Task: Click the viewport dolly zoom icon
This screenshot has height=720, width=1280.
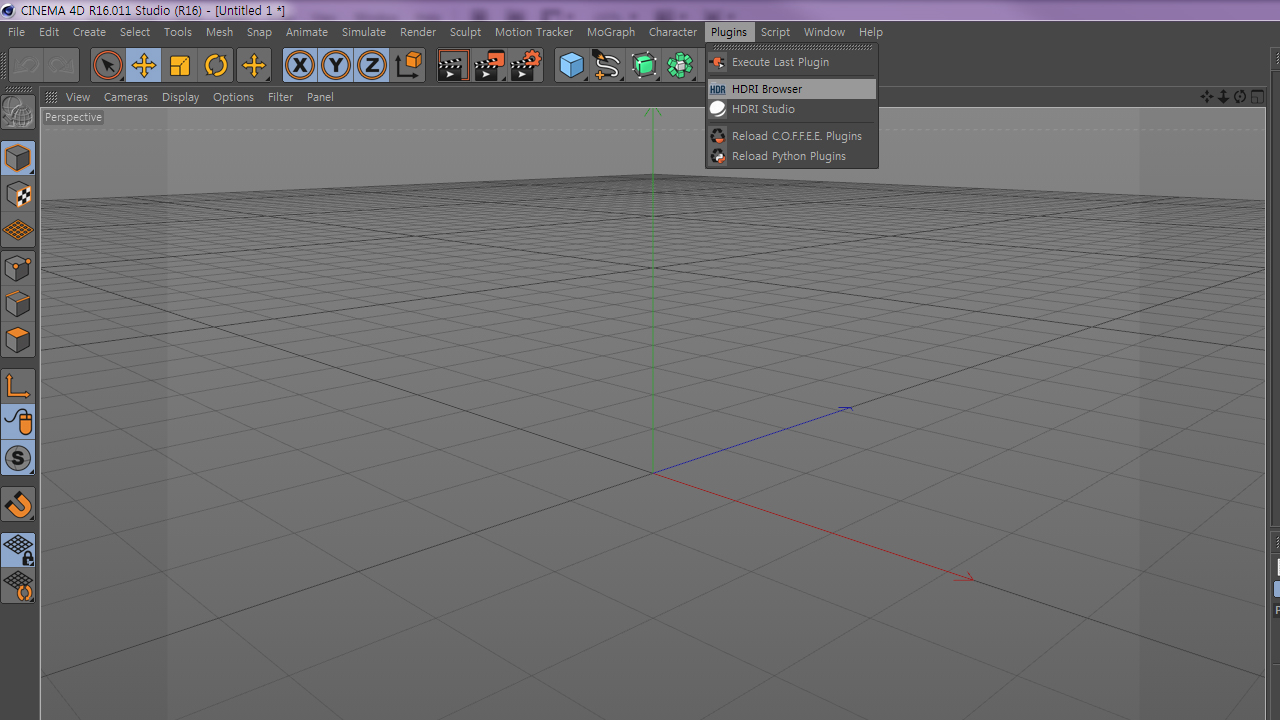Action: click(x=1223, y=97)
